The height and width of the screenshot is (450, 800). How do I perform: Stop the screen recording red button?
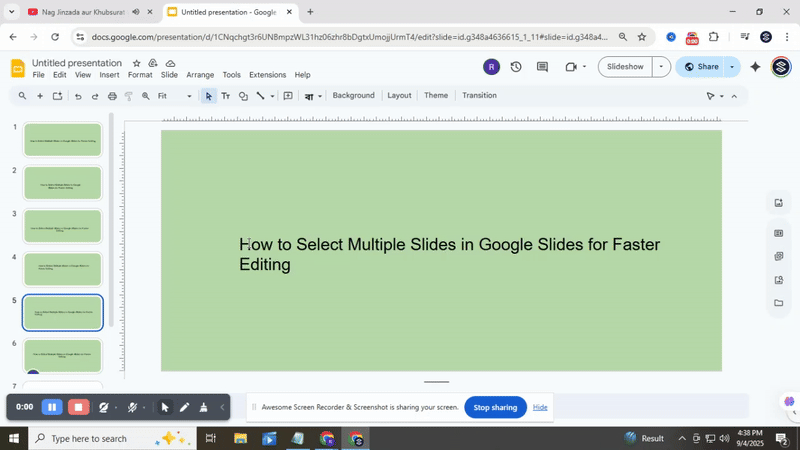(x=79, y=407)
